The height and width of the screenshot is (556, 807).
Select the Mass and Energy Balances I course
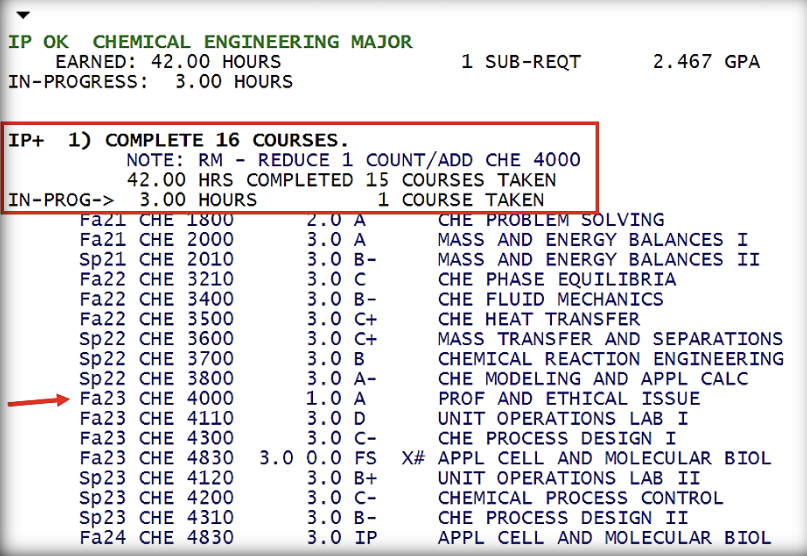594,240
